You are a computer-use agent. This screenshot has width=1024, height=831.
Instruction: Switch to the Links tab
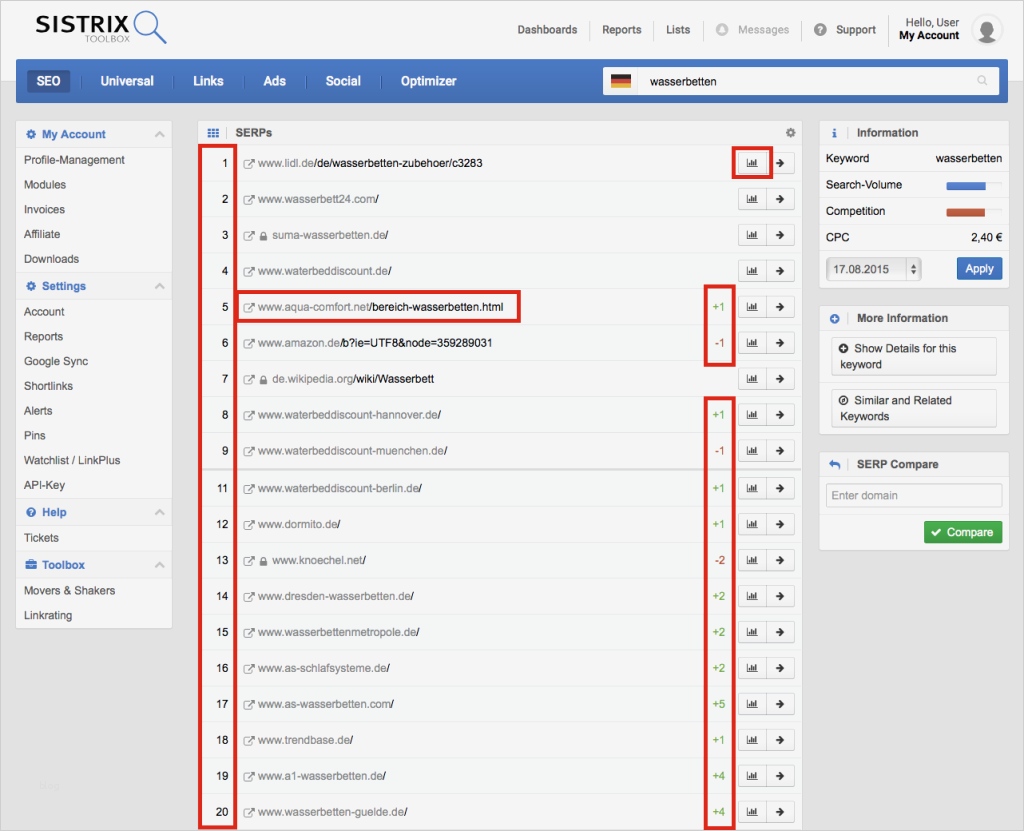(x=208, y=81)
